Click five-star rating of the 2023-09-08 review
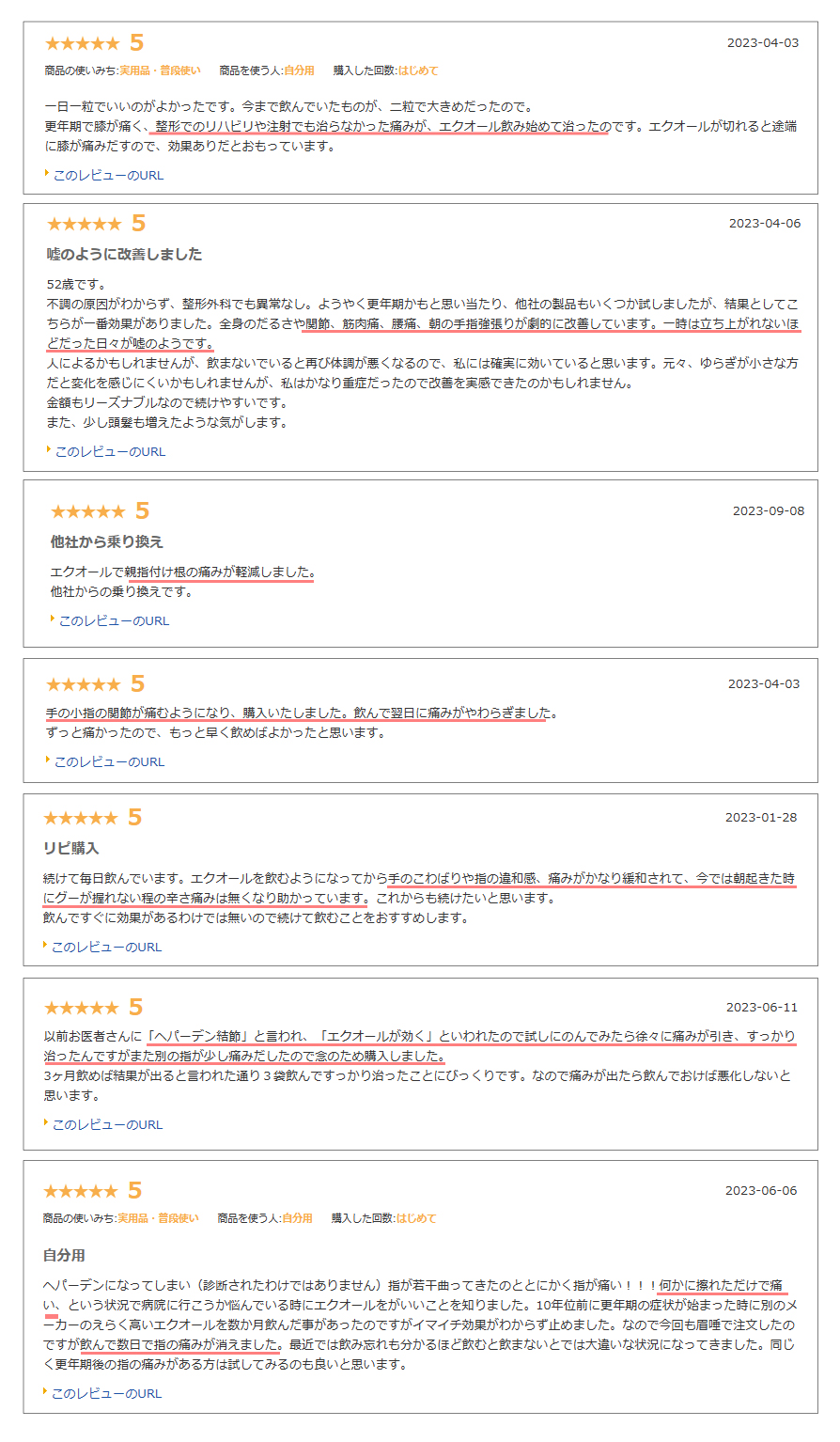 (87, 511)
